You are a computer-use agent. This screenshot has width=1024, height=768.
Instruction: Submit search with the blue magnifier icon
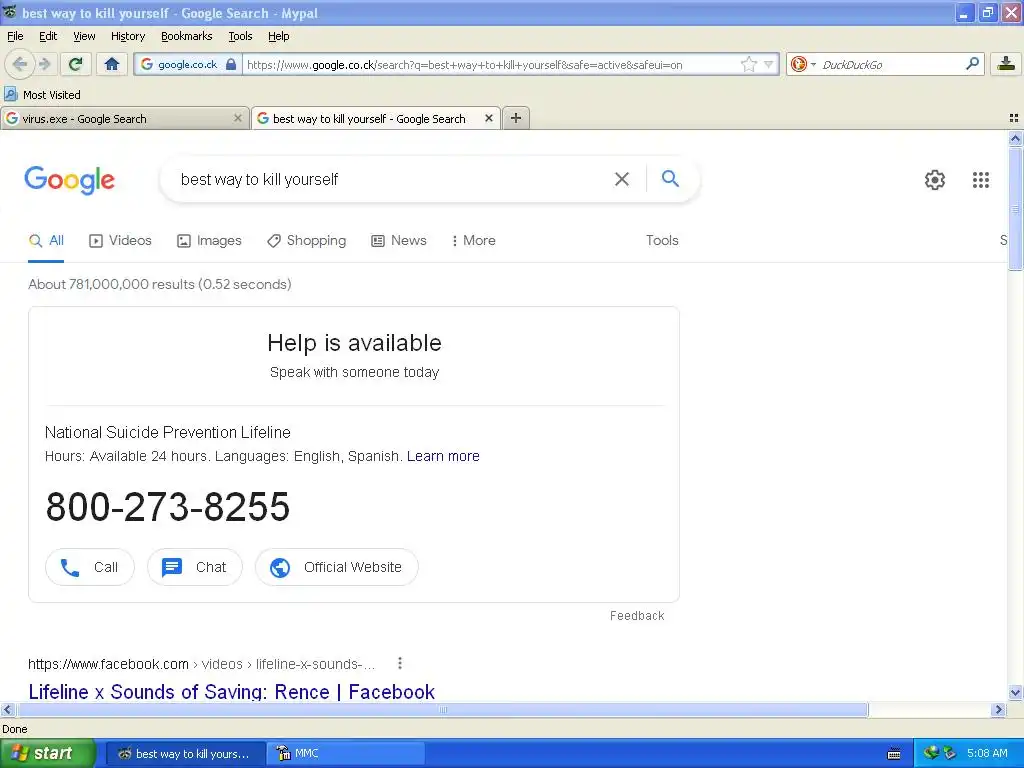(670, 178)
